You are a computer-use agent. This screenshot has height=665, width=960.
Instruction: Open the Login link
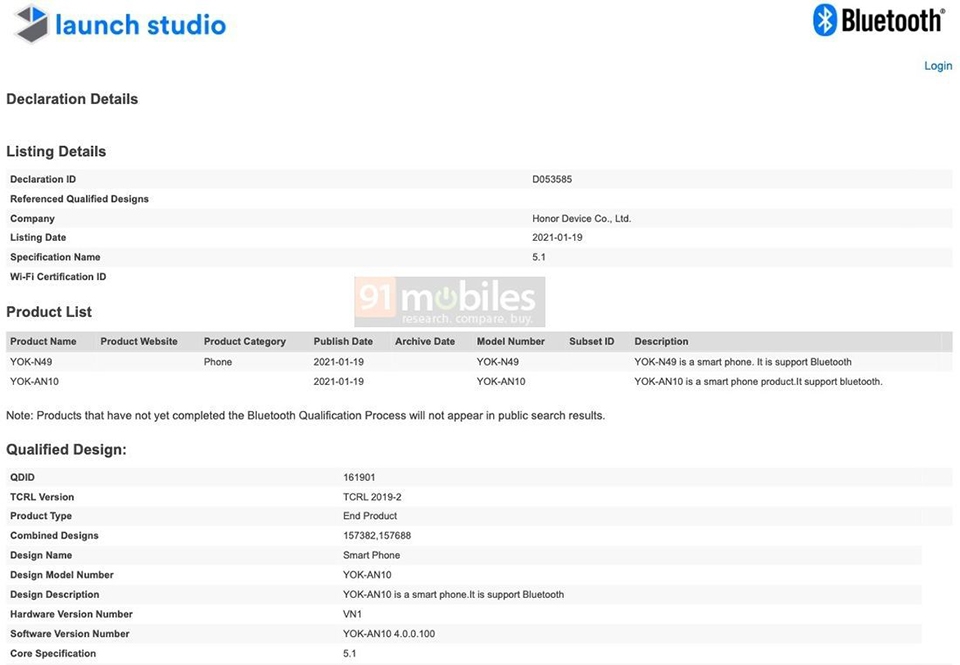coord(938,66)
